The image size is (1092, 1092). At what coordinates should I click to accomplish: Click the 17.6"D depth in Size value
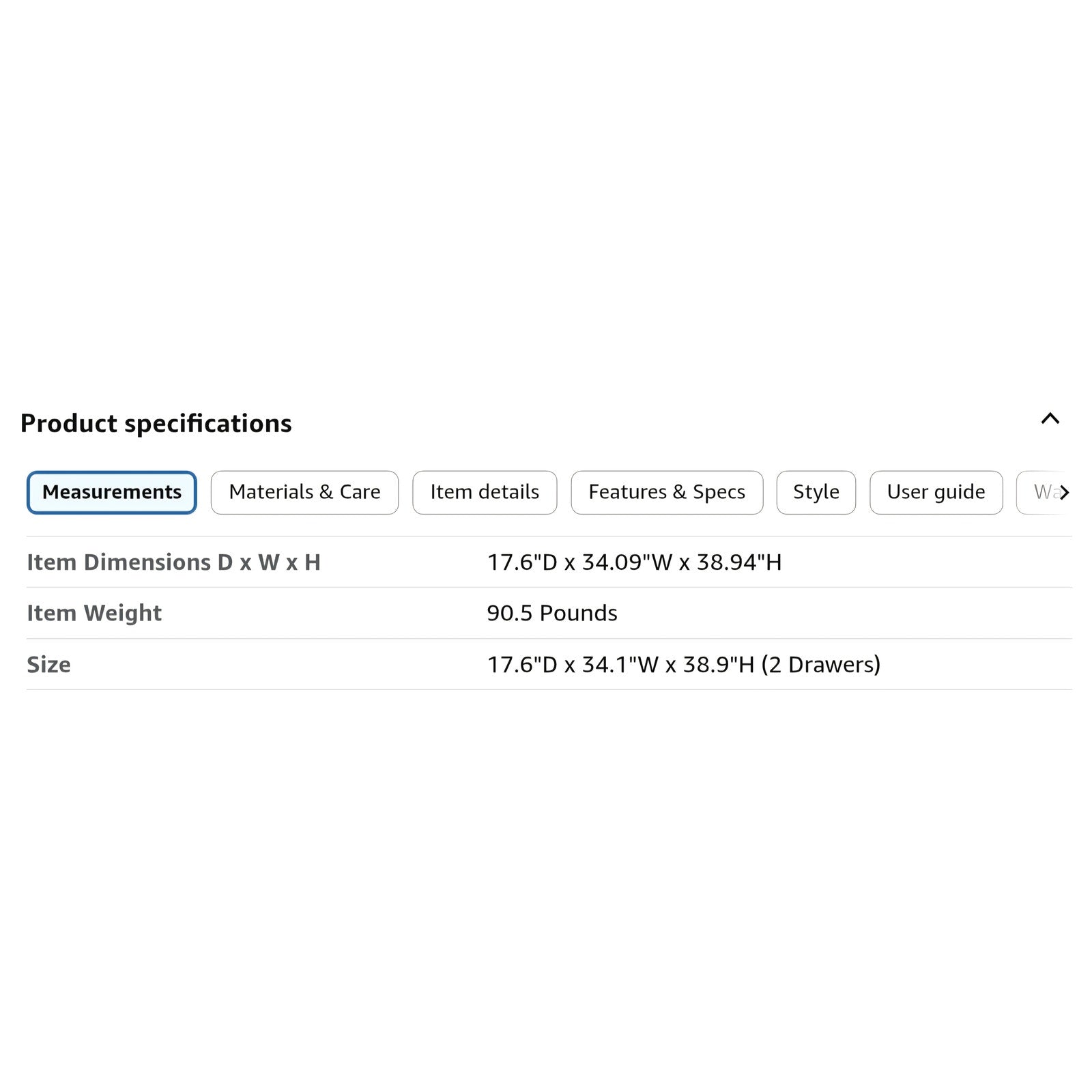(x=522, y=665)
